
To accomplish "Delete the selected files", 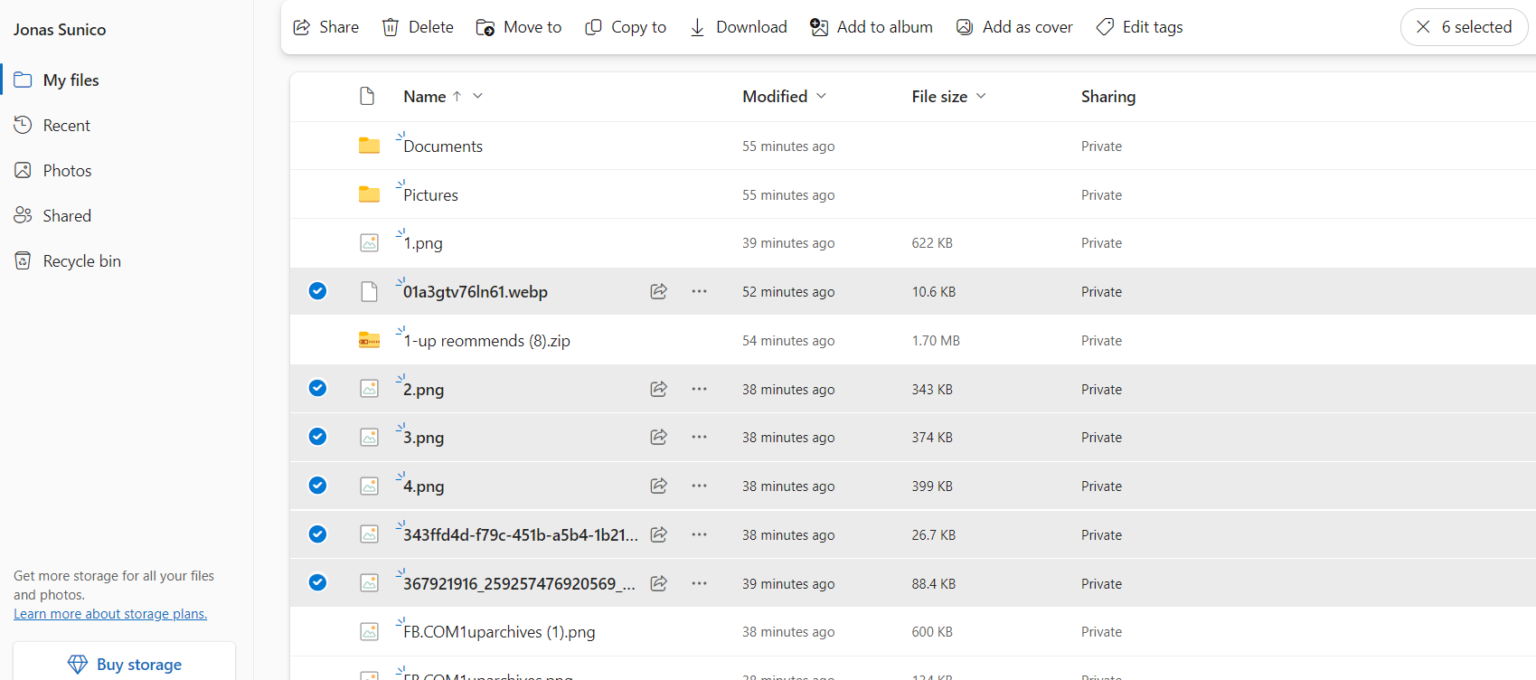I will pyautogui.click(x=417, y=27).
